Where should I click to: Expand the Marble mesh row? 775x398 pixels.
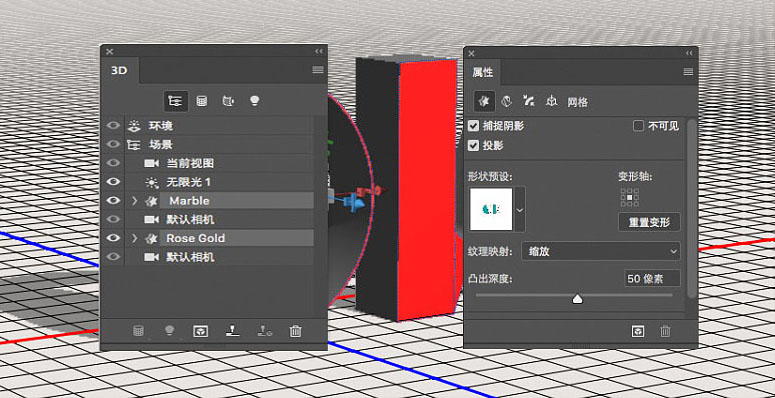coord(134,201)
